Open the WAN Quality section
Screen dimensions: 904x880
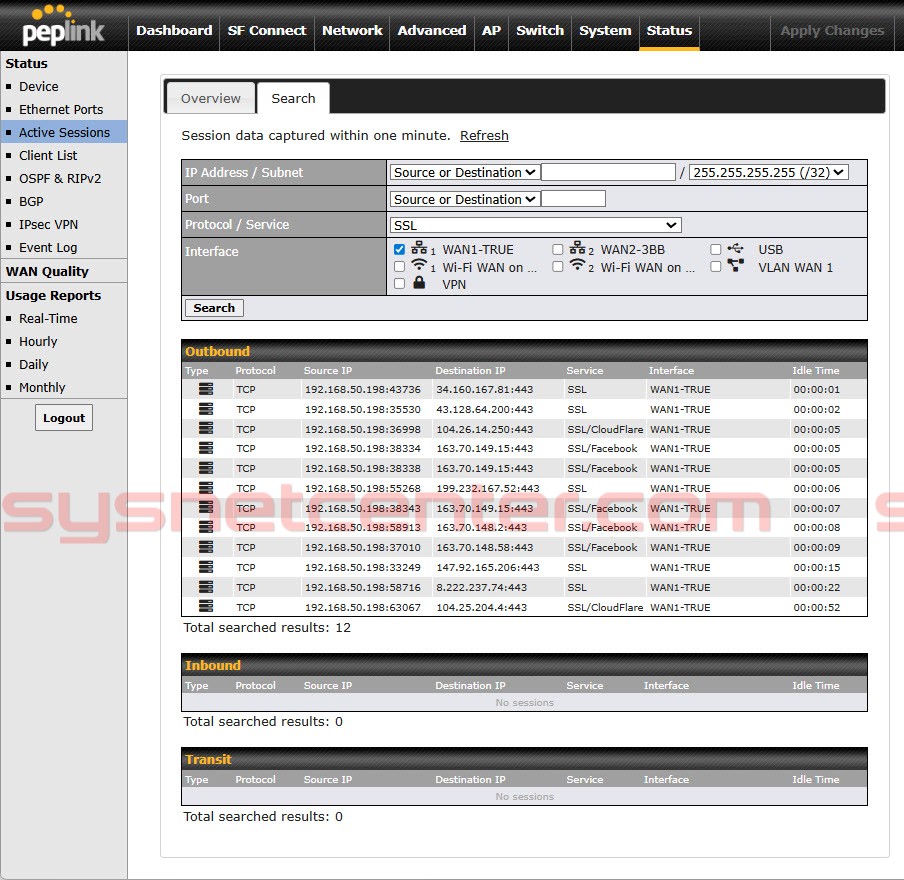(x=47, y=271)
